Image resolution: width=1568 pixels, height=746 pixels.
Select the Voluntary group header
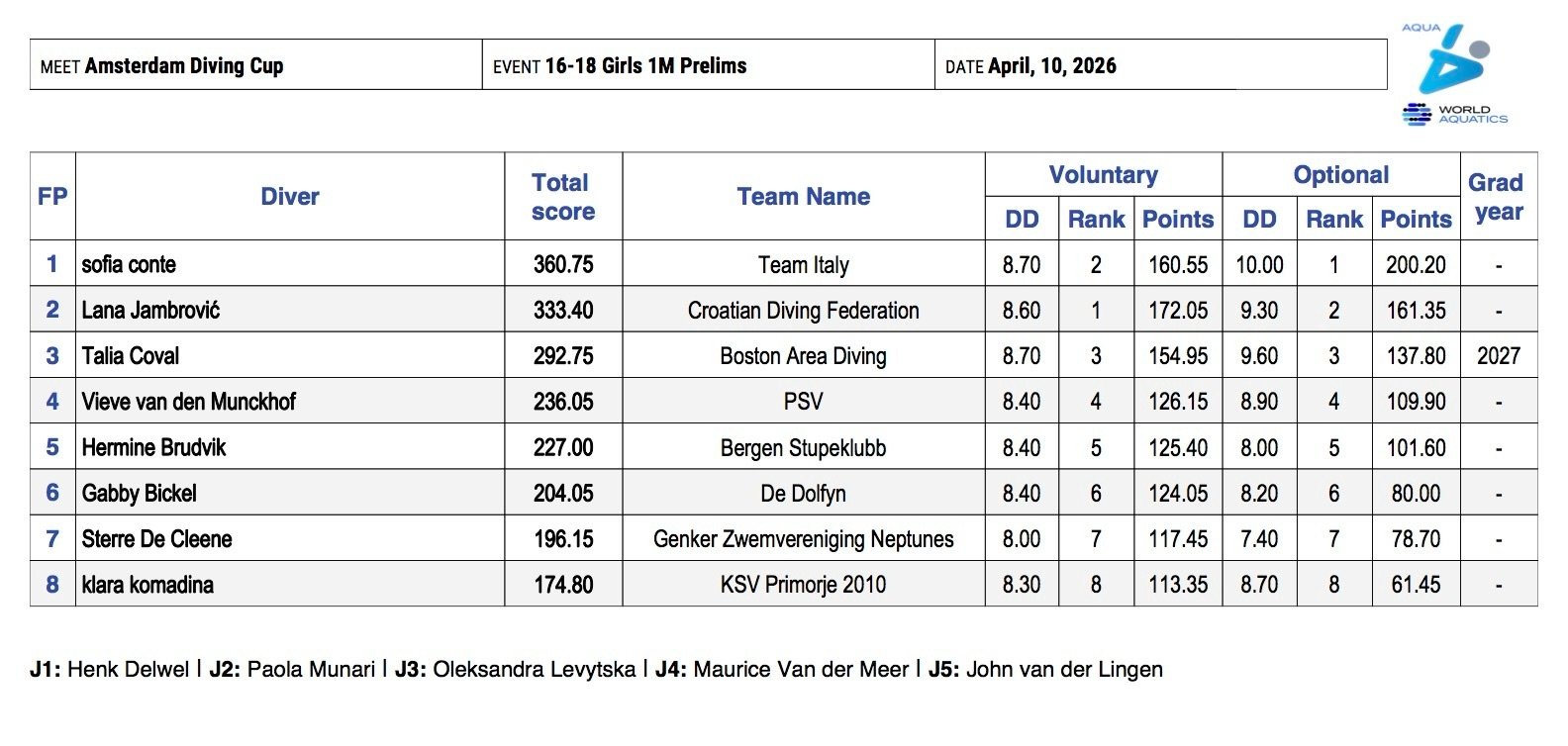pos(1103,175)
